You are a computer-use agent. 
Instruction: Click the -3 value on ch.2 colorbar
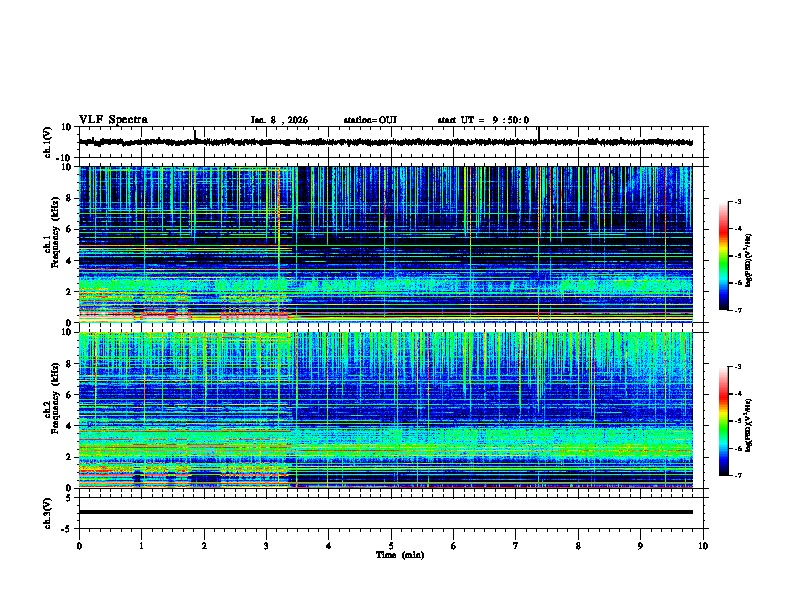[737, 367]
